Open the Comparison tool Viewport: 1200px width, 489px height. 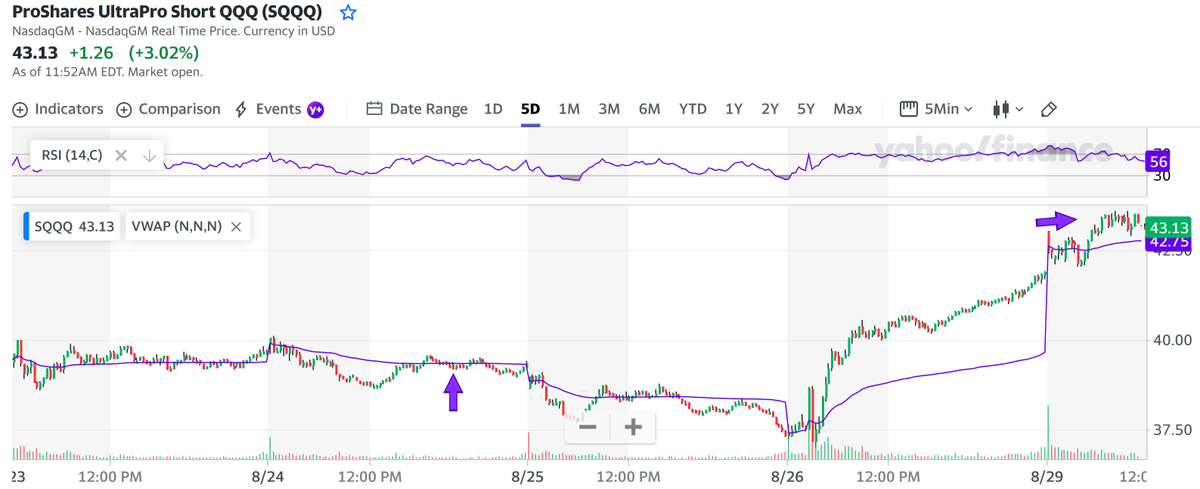[x=168, y=109]
